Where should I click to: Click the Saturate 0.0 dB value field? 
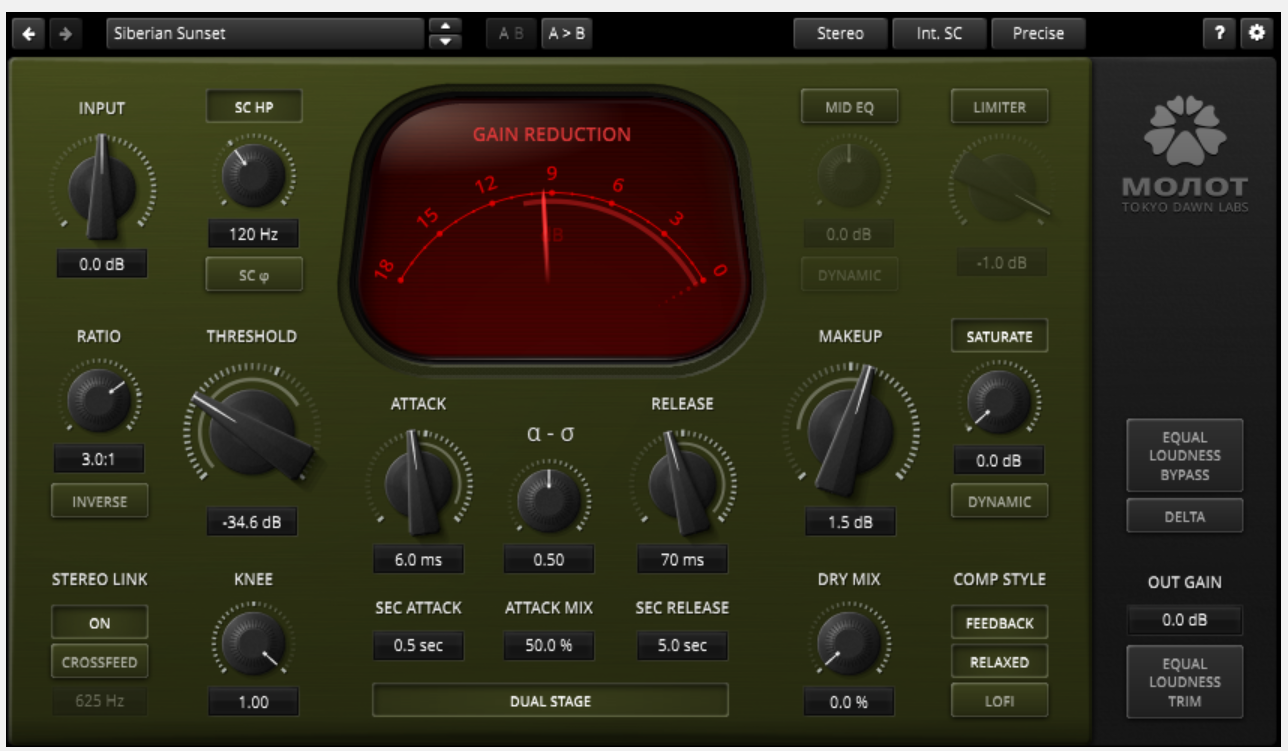(x=999, y=461)
